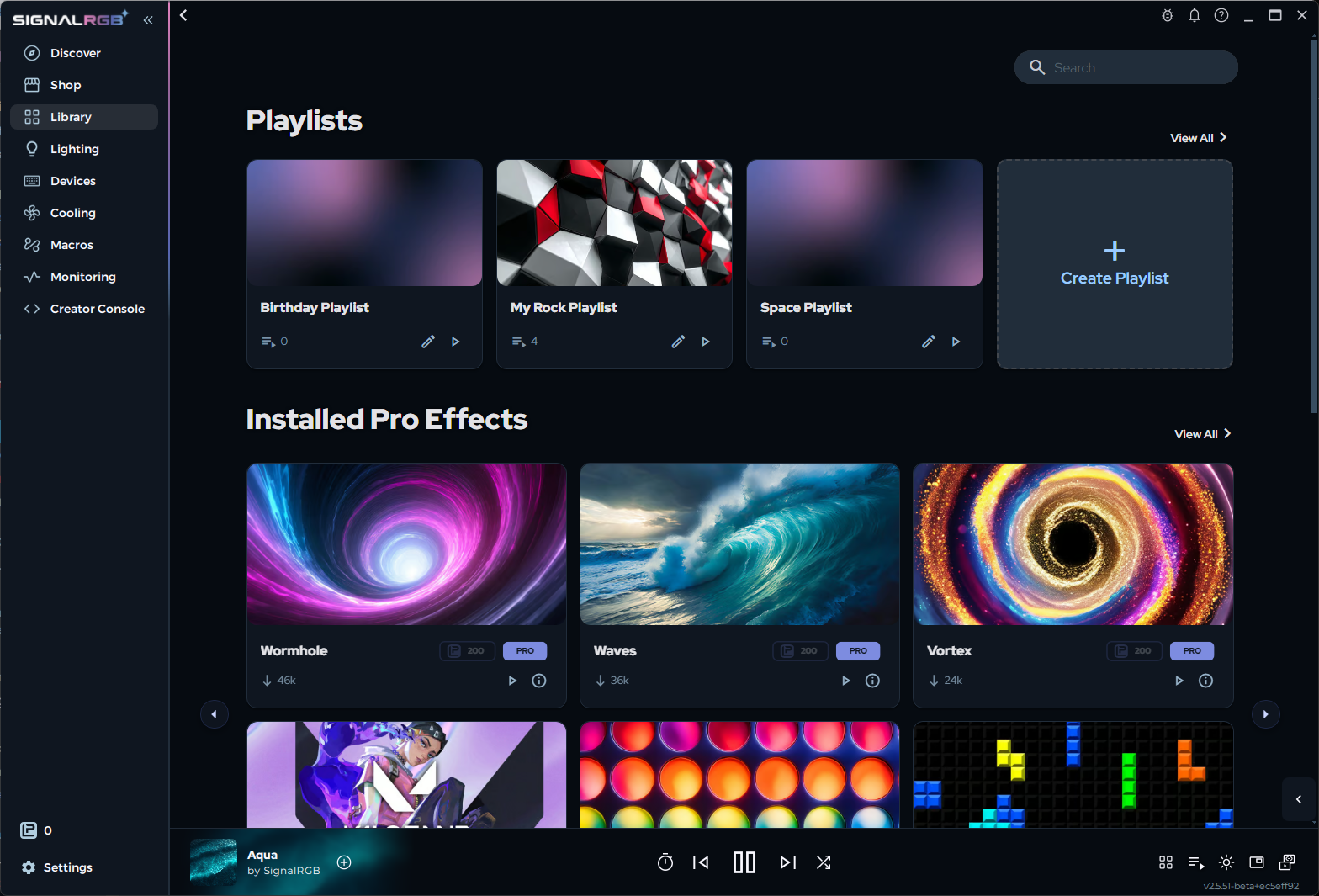Focus the Search field

1126,67
